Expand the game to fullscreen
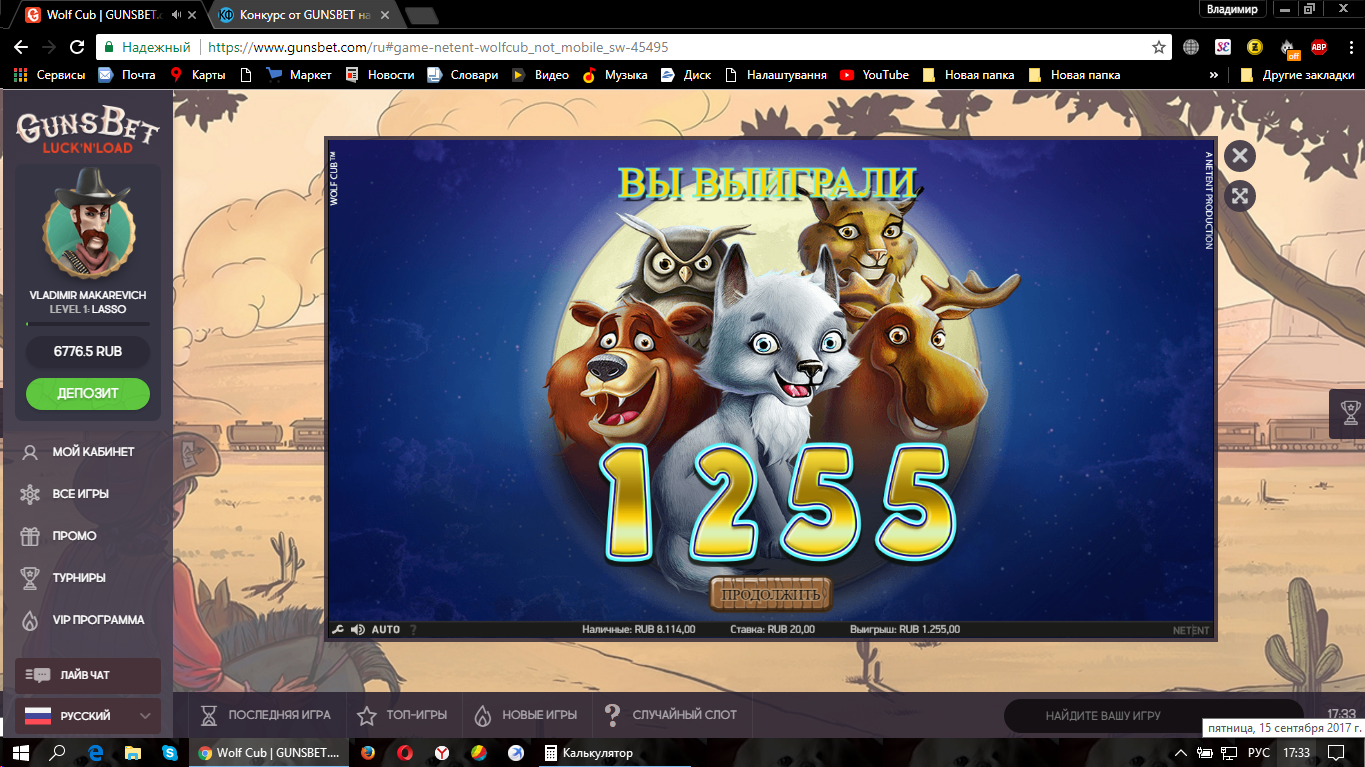The image size is (1365, 767). point(1239,196)
